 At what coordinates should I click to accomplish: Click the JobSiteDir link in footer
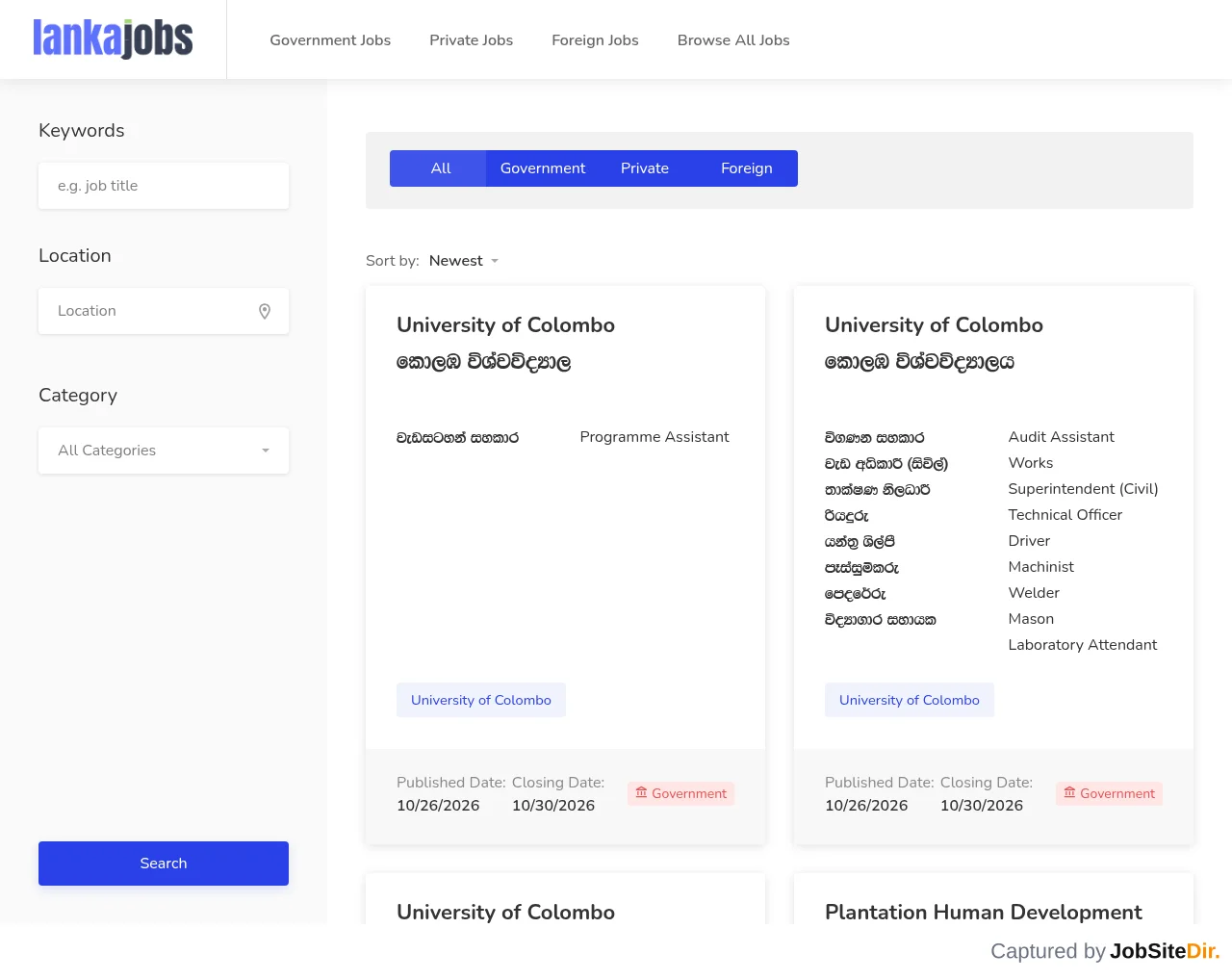pyautogui.click(x=1165, y=951)
